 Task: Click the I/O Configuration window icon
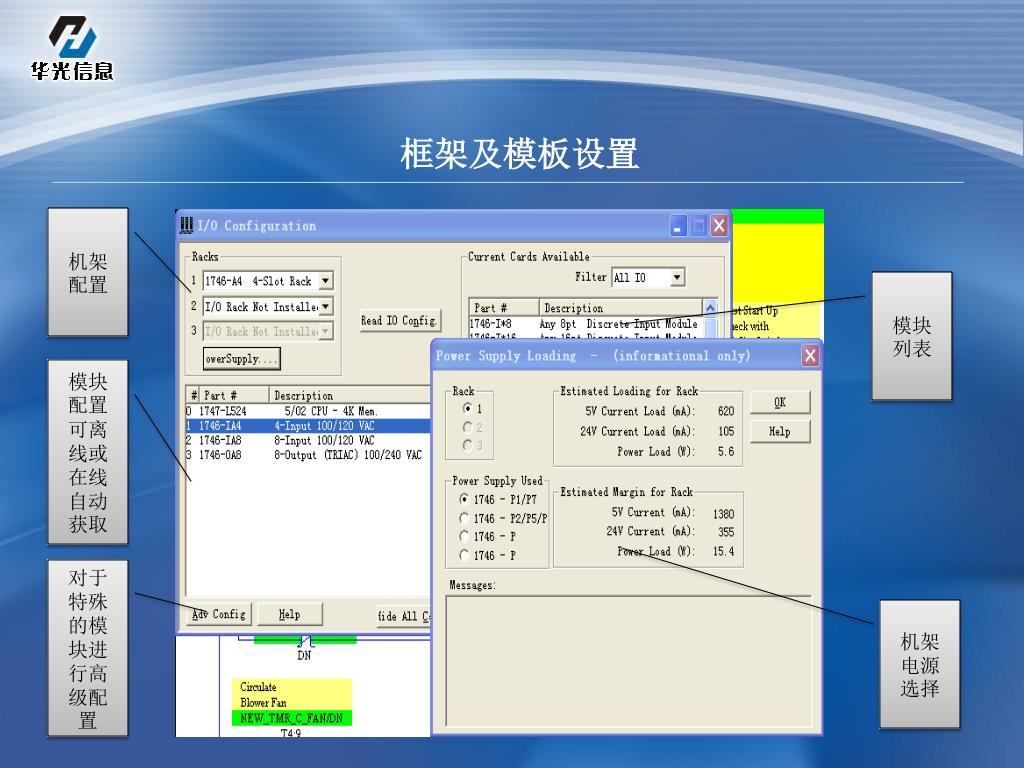coord(186,225)
